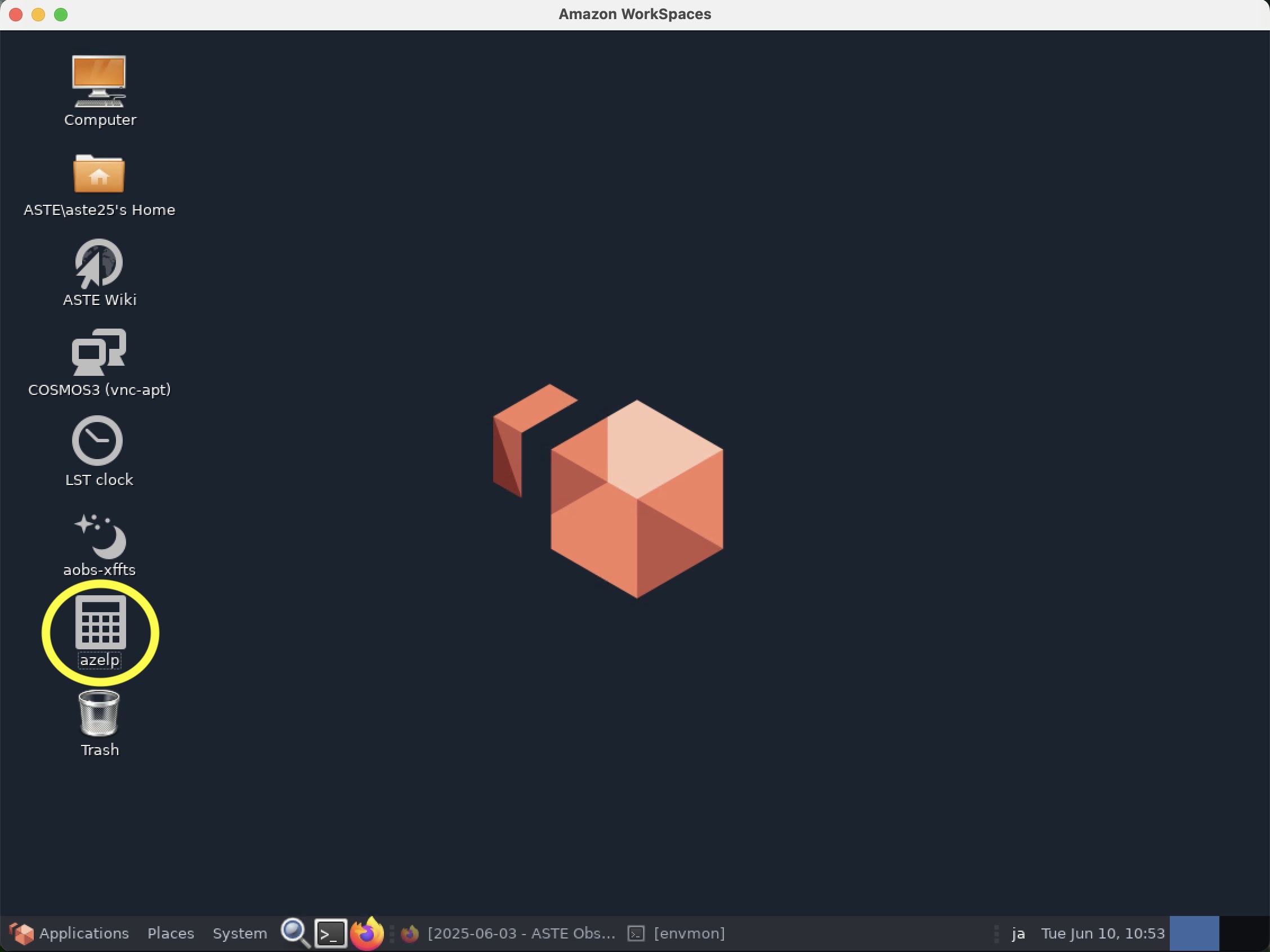The height and width of the screenshot is (952, 1270).
Task: Select the dark second workspace pane
Action: point(1244,933)
